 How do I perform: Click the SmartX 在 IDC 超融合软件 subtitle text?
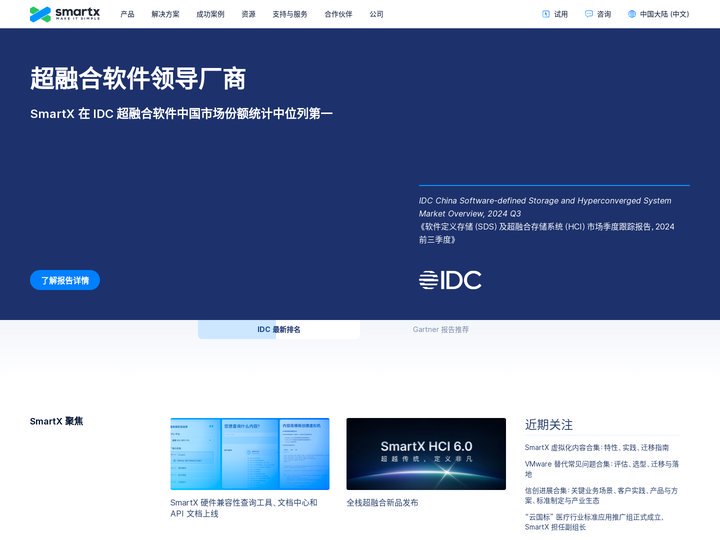181,113
